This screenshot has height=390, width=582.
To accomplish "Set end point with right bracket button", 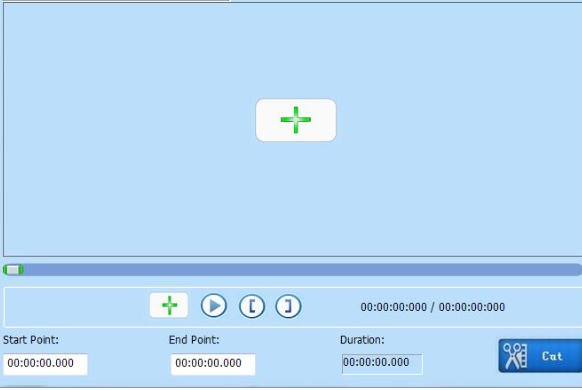I will coord(288,306).
